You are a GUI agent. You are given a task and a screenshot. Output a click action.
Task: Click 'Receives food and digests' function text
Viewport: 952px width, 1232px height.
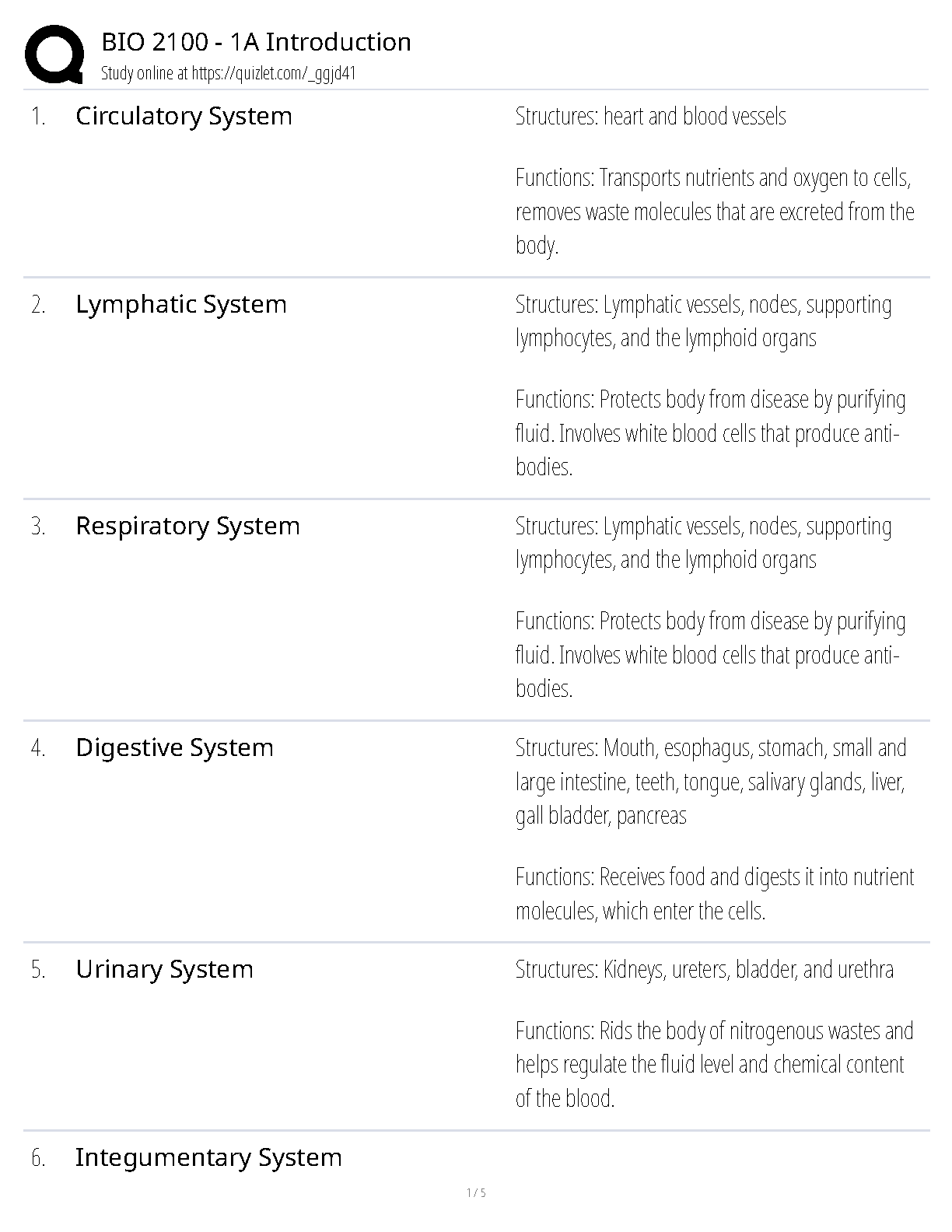pyautogui.click(x=714, y=894)
